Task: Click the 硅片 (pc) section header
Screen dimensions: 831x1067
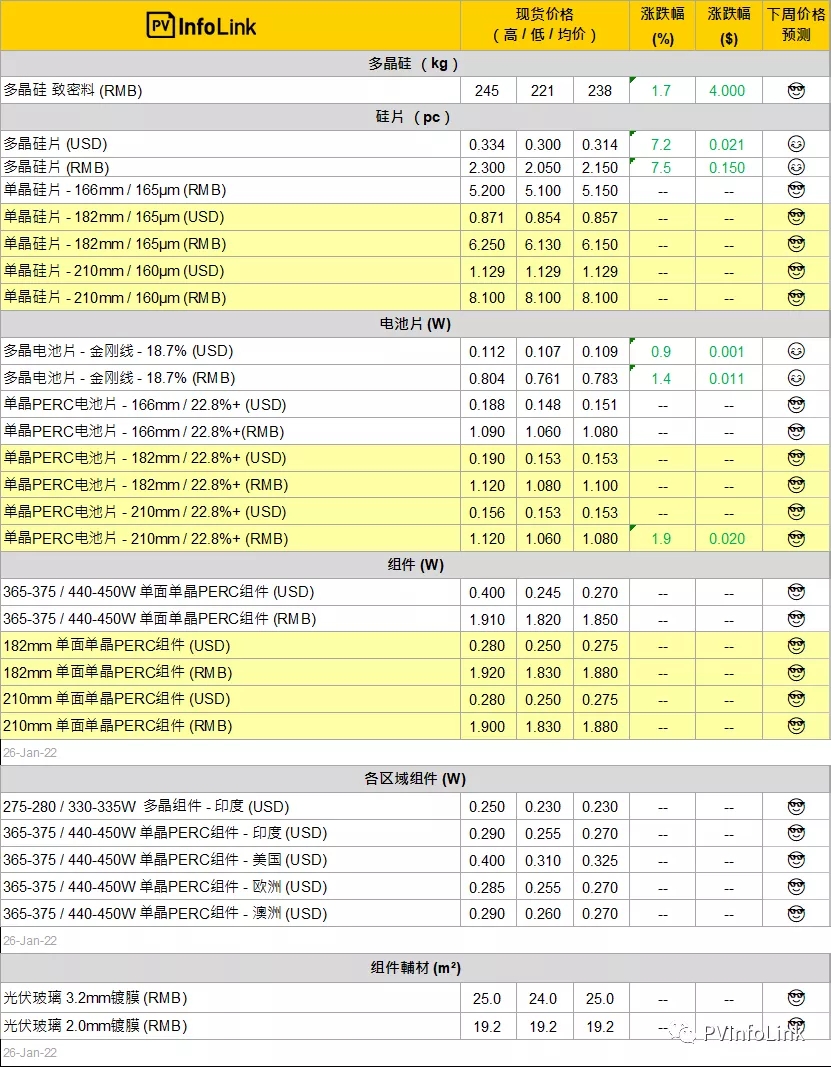Action: click(414, 117)
